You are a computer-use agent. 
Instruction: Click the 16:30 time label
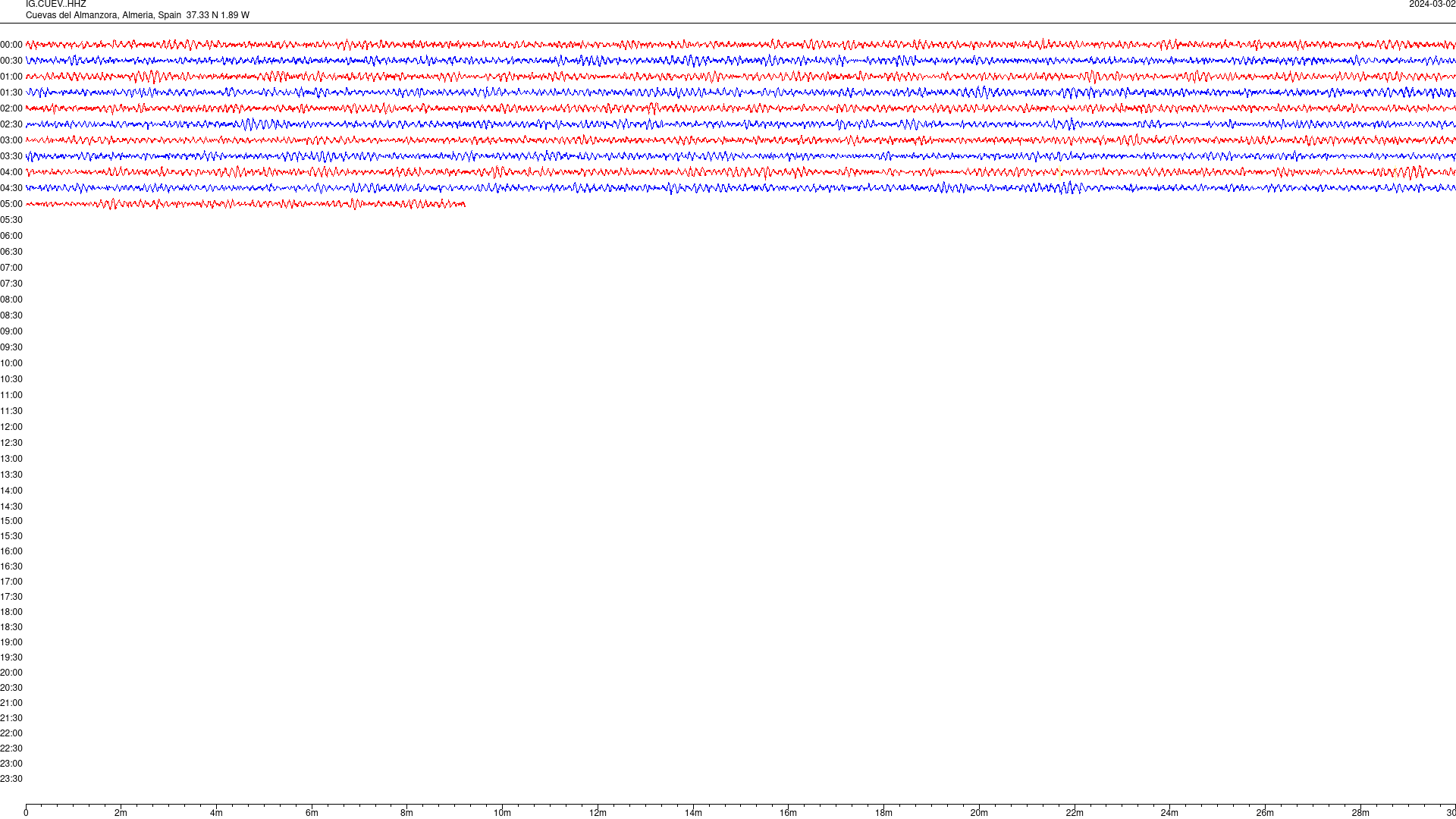point(11,566)
